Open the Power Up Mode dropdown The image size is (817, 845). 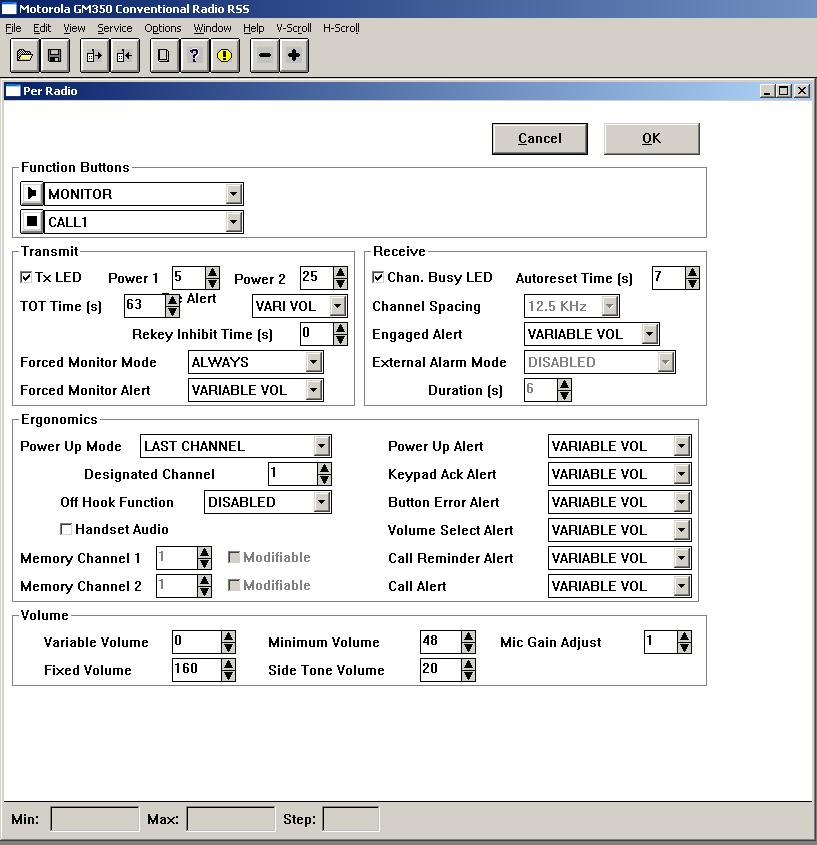point(322,446)
